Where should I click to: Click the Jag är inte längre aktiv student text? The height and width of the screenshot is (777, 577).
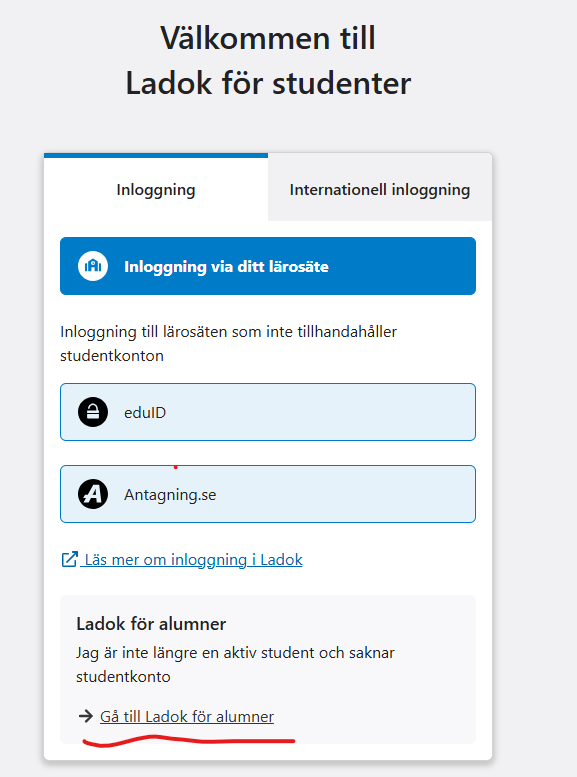235,665
